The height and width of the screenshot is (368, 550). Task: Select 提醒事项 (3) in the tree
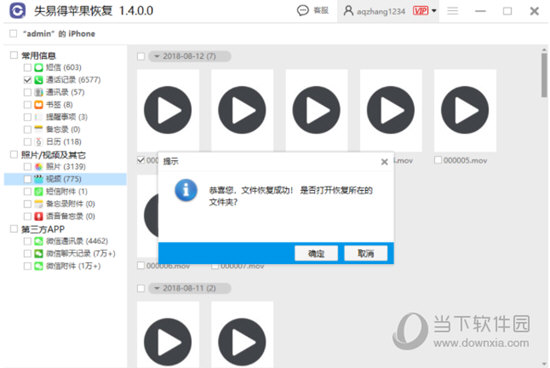tap(67, 117)
